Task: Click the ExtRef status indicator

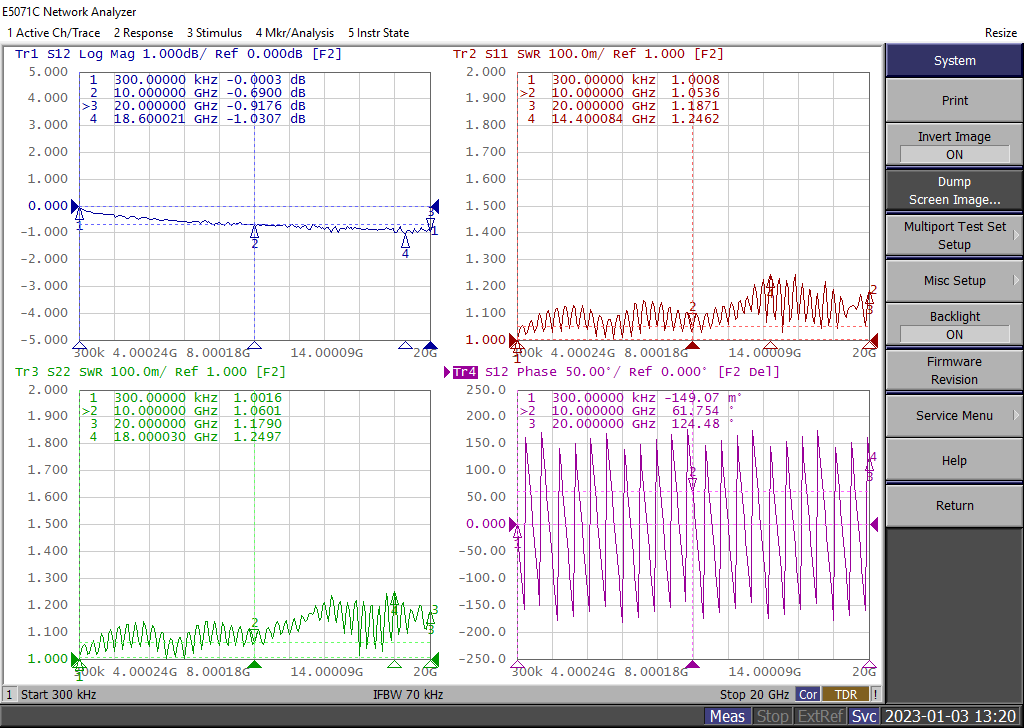Action: point(818,716)
